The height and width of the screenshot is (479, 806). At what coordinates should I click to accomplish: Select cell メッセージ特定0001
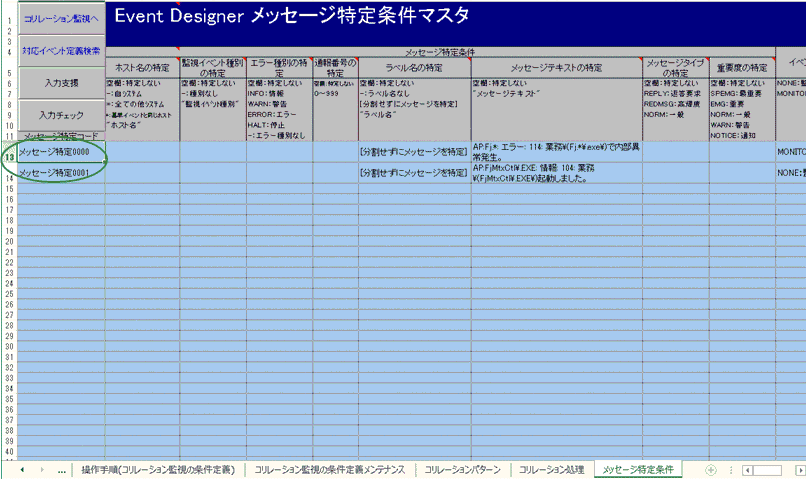61,173
